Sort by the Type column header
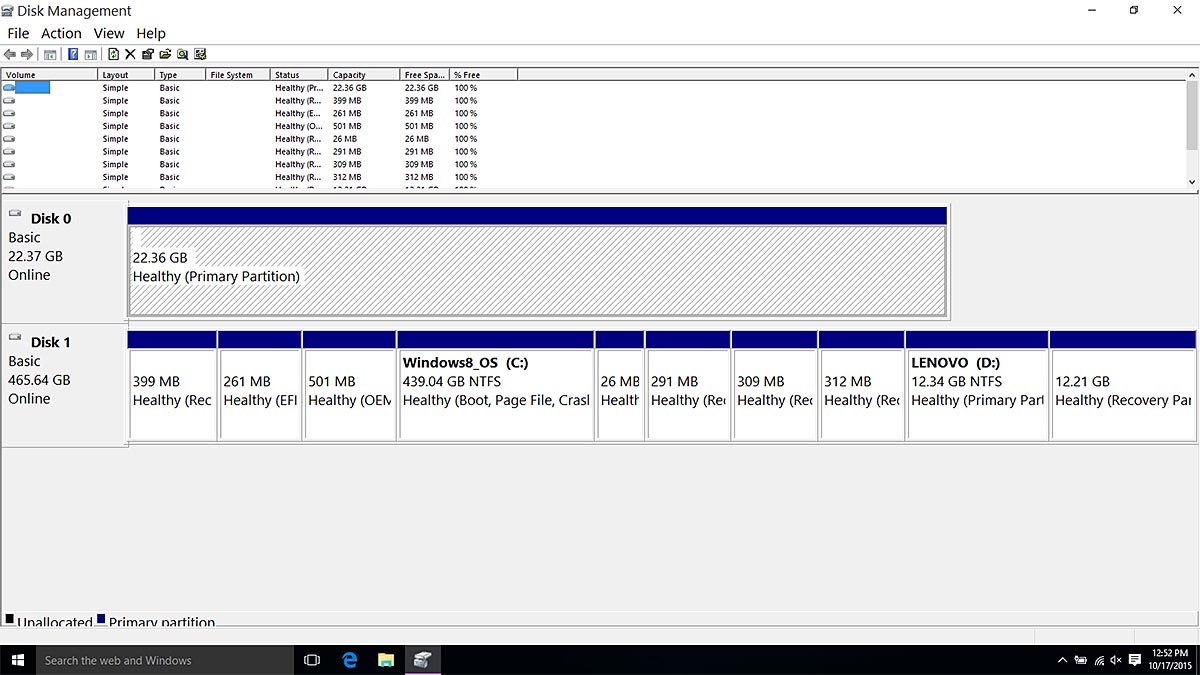 point(180,75)
